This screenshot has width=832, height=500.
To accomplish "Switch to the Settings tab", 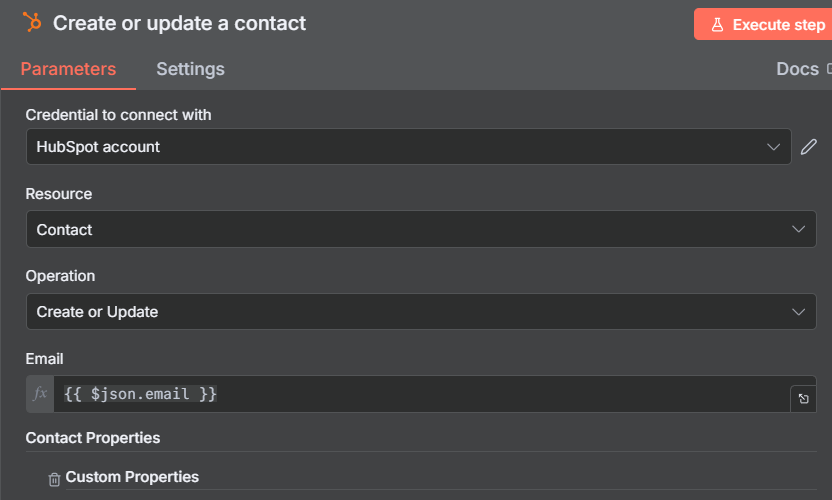I will pyautogui.click(x=190, y=69).
